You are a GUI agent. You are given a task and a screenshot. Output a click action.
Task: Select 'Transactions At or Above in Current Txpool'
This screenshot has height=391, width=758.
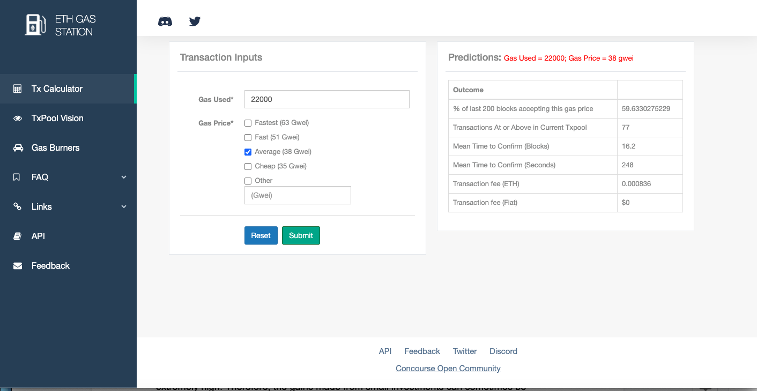coord(520,128)
